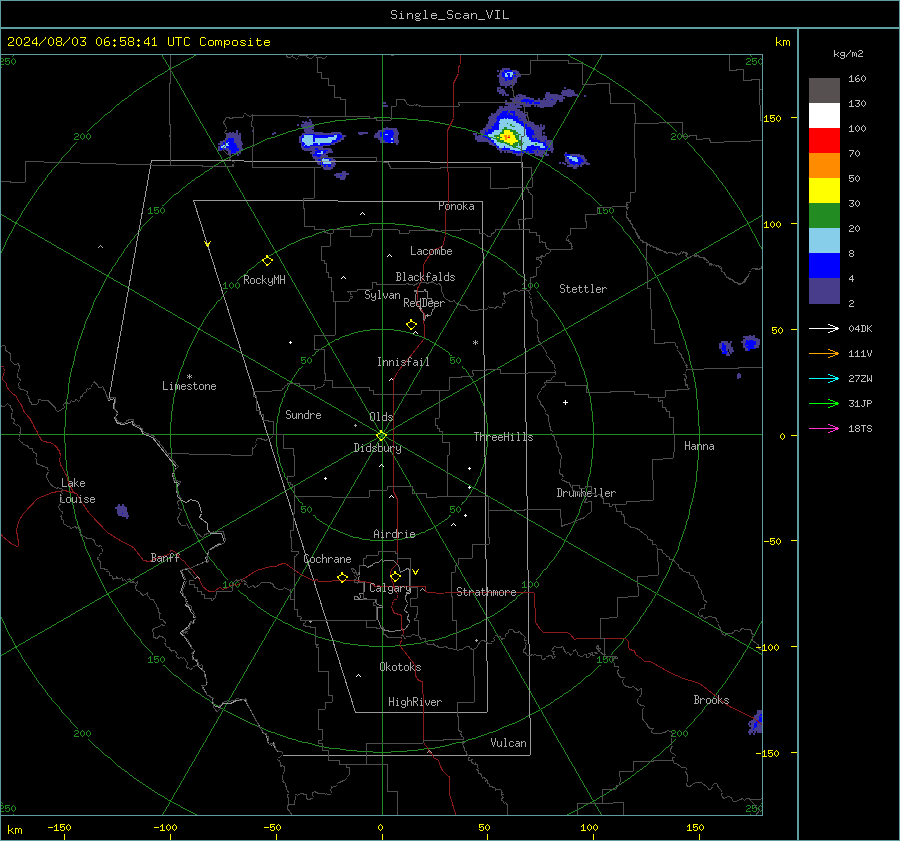This screenshot has height=841, width=900.
Task: Click the blue echo at map edge near Brooks
Action: 756,722
